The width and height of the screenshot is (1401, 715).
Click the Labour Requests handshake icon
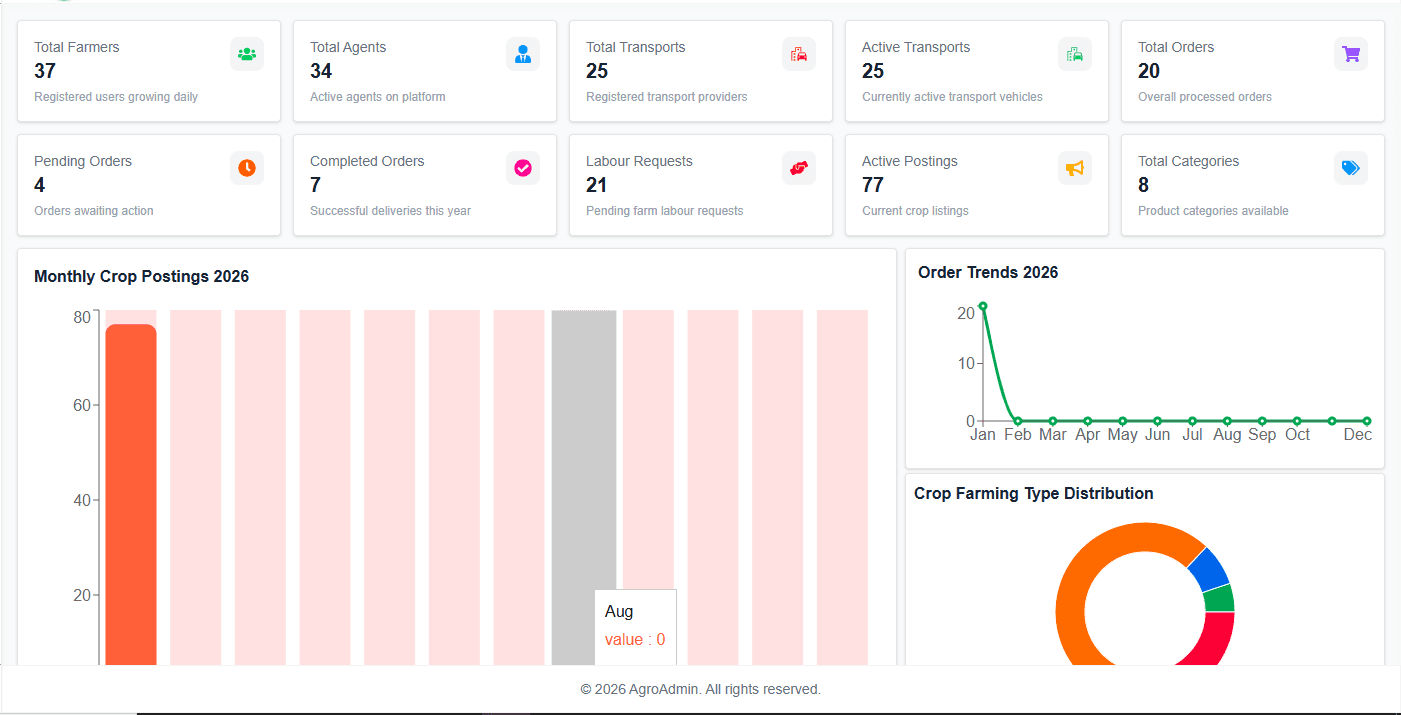[x=799, y=168]
